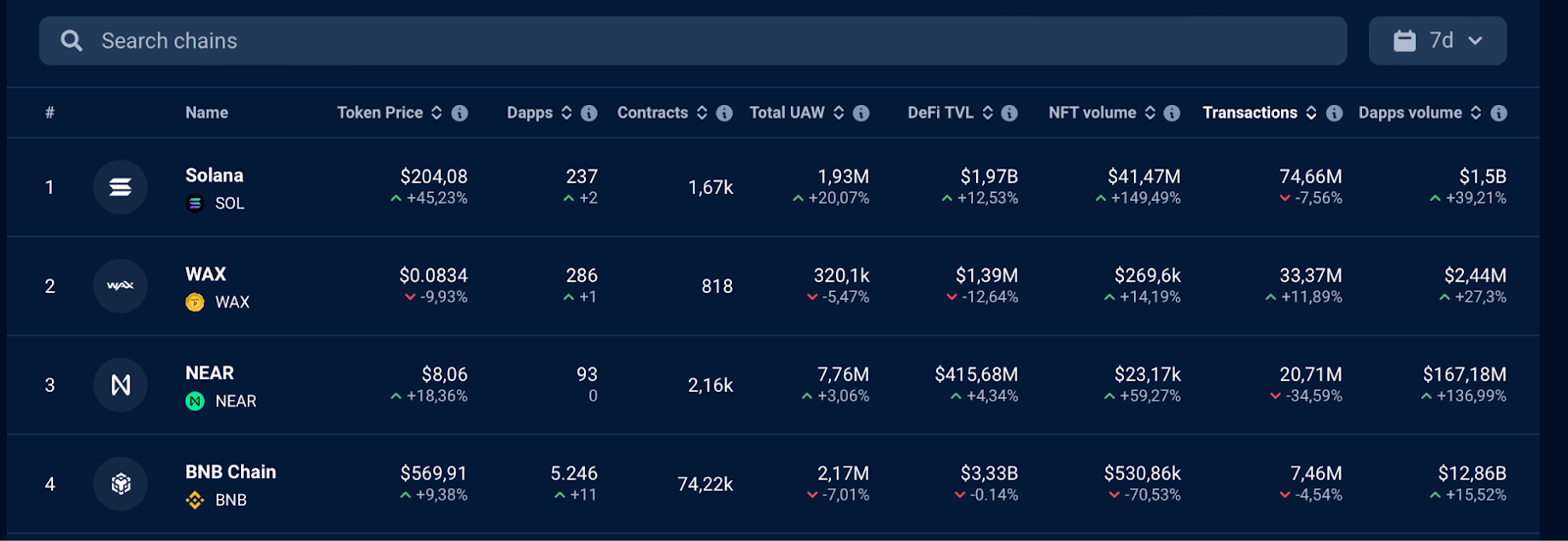Select WAX Total UAW 320,1k
1568x541 pixels.
click(x=842, y=275)
